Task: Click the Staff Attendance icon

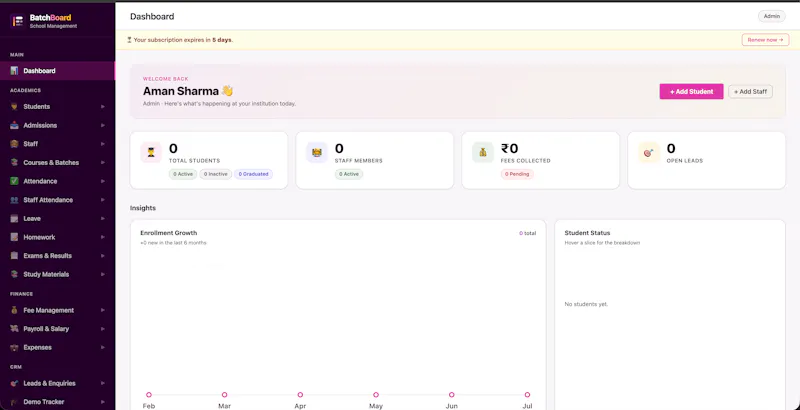Action: click(x=14, y=200)
